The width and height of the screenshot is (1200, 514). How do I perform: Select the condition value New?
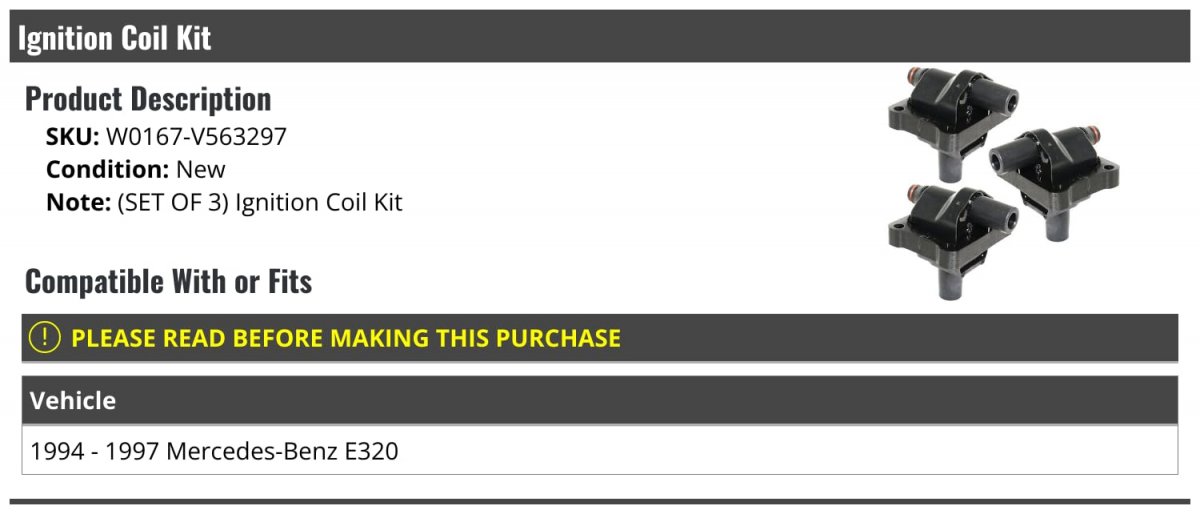[201, 169]
